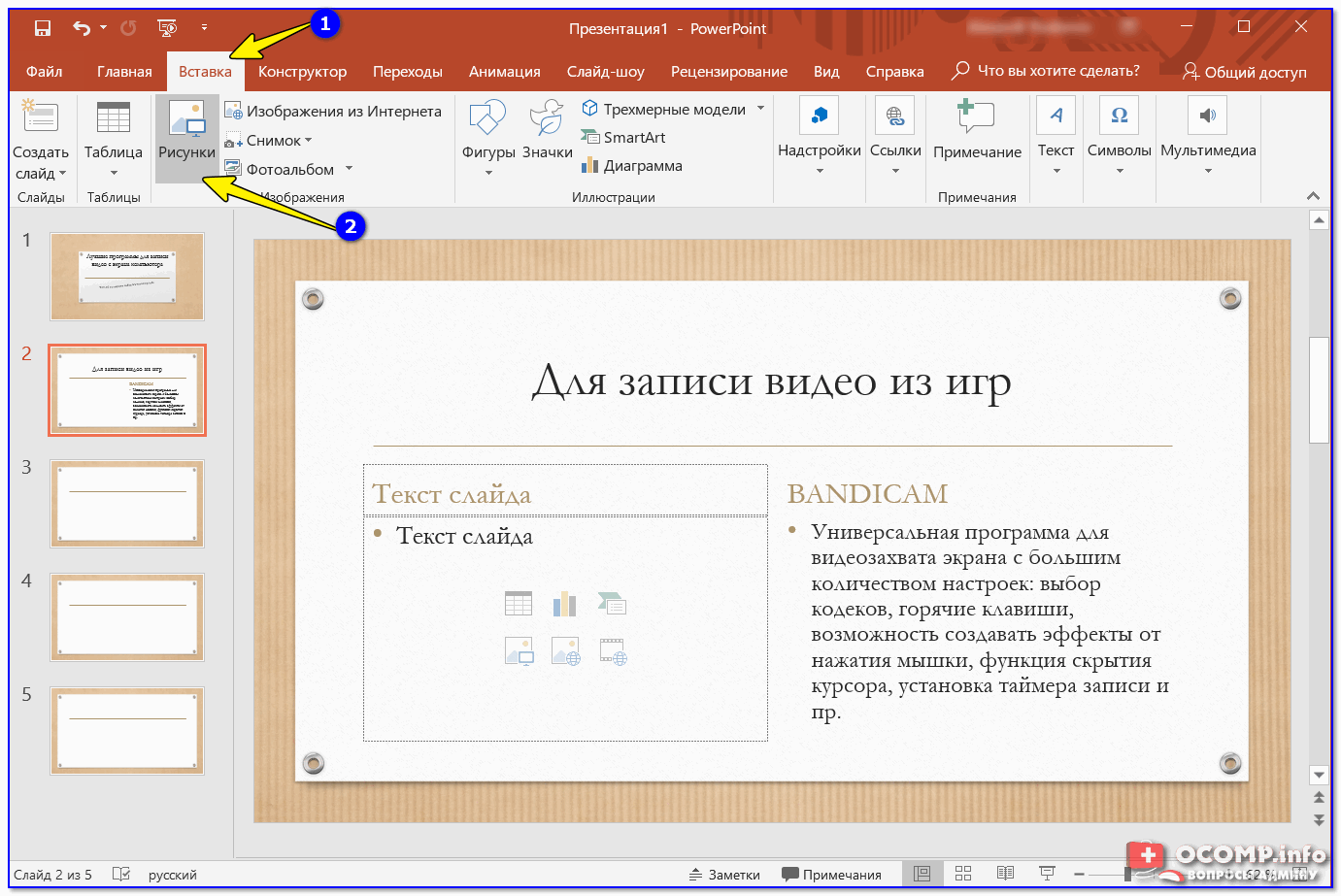Click the Значки icons button
This screenshot has height=896, width=1341.
pyautogui.click(x=548, y=131)
